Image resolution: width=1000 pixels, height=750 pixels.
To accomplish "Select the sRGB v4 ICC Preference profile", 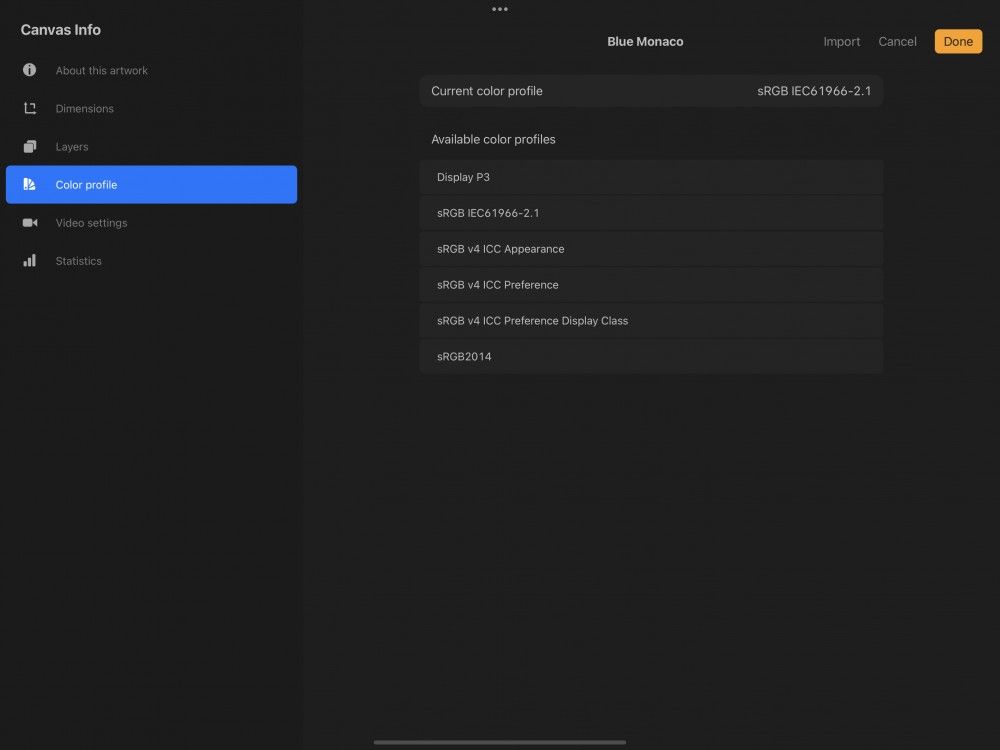I will 651,284.
